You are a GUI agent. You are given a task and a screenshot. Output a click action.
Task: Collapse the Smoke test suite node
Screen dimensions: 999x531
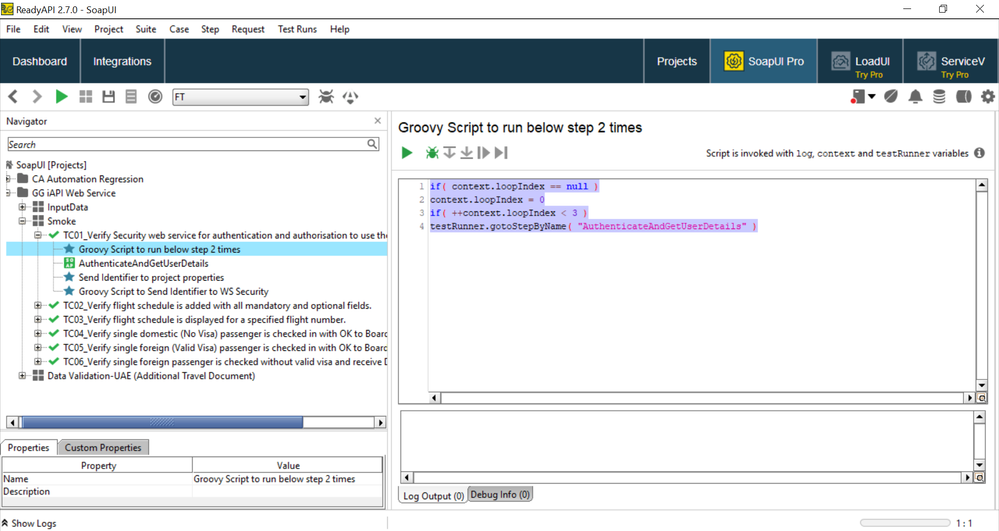[23, 221]
